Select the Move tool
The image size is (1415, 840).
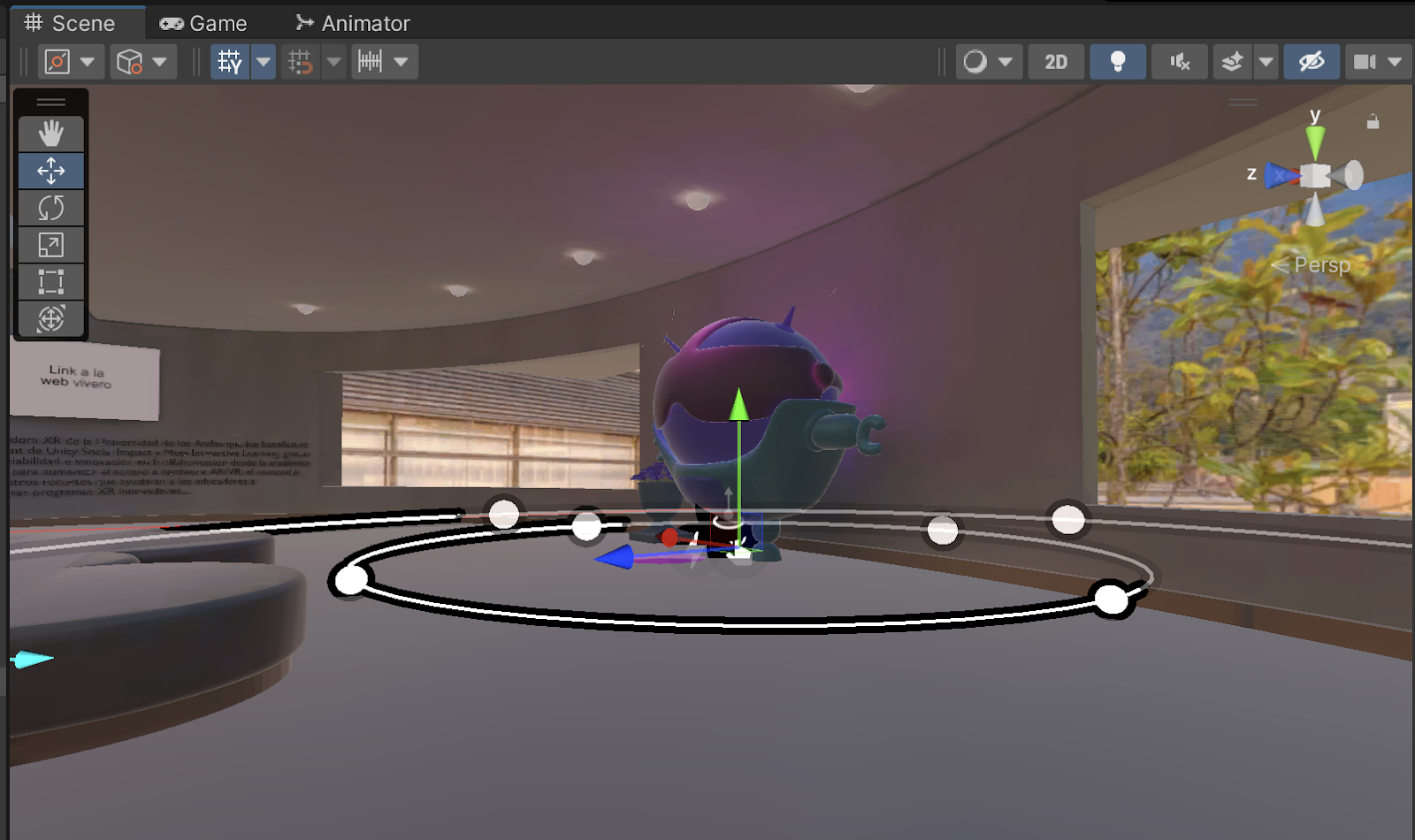51,171
